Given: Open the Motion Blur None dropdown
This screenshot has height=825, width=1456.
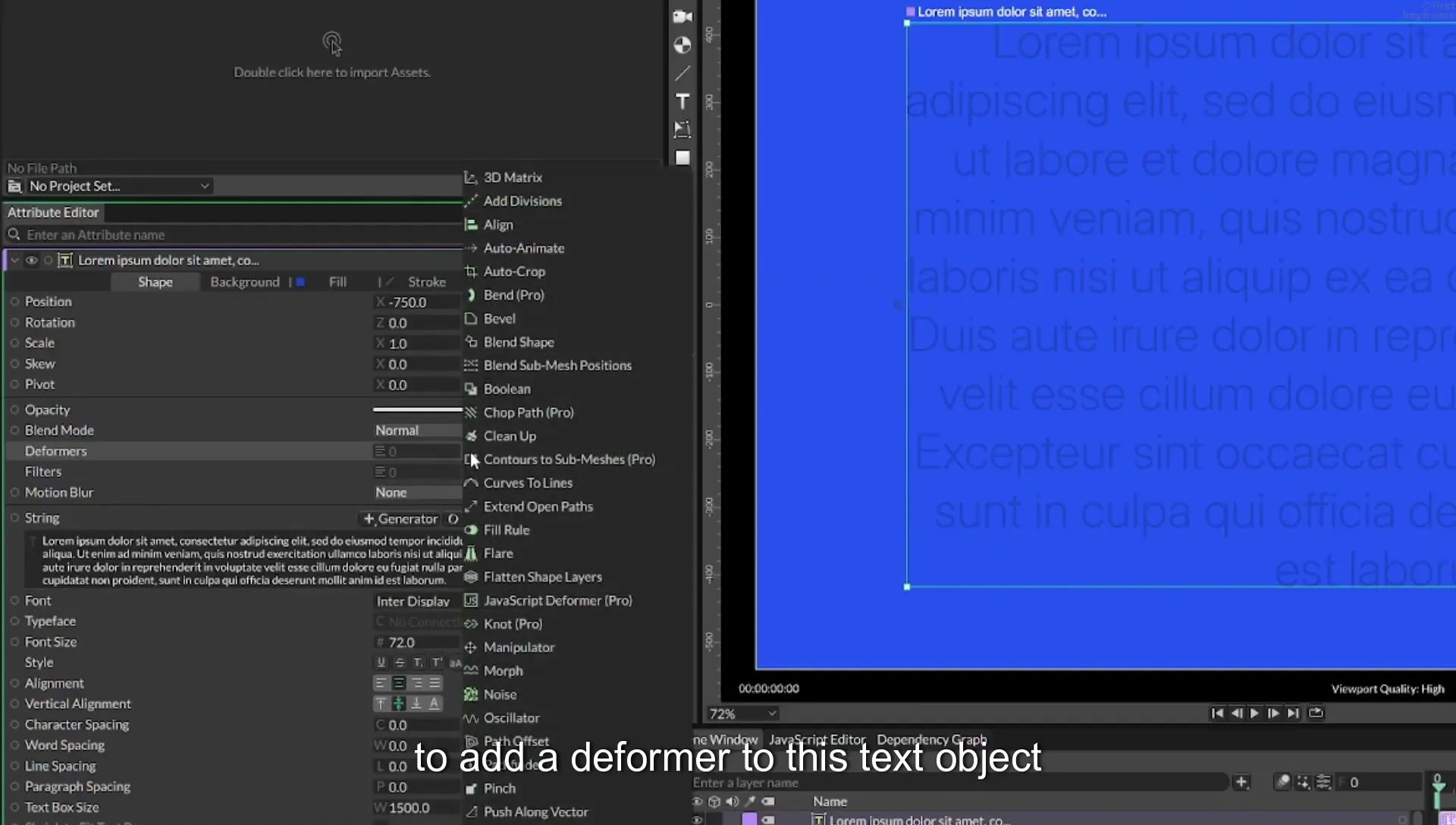Looking at the screenshot, I should [x=417, y=492].
